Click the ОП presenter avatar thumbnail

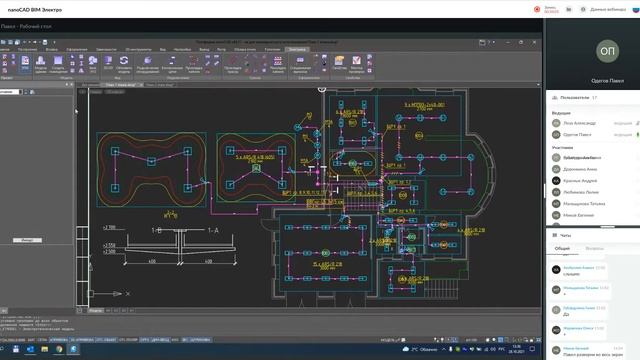607,51
